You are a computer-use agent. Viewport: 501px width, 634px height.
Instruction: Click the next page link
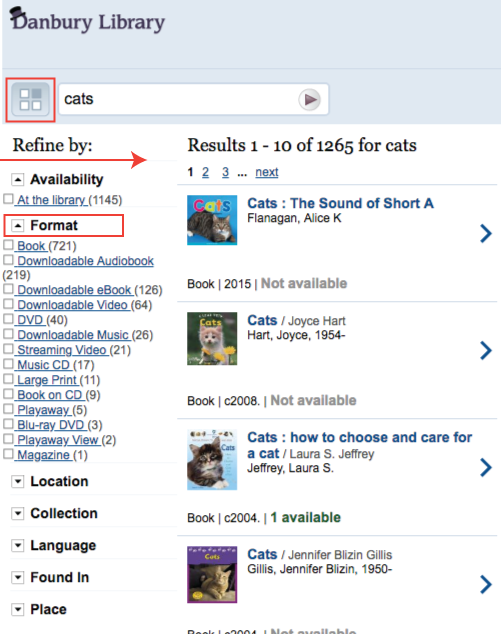(x=266, y=172)
